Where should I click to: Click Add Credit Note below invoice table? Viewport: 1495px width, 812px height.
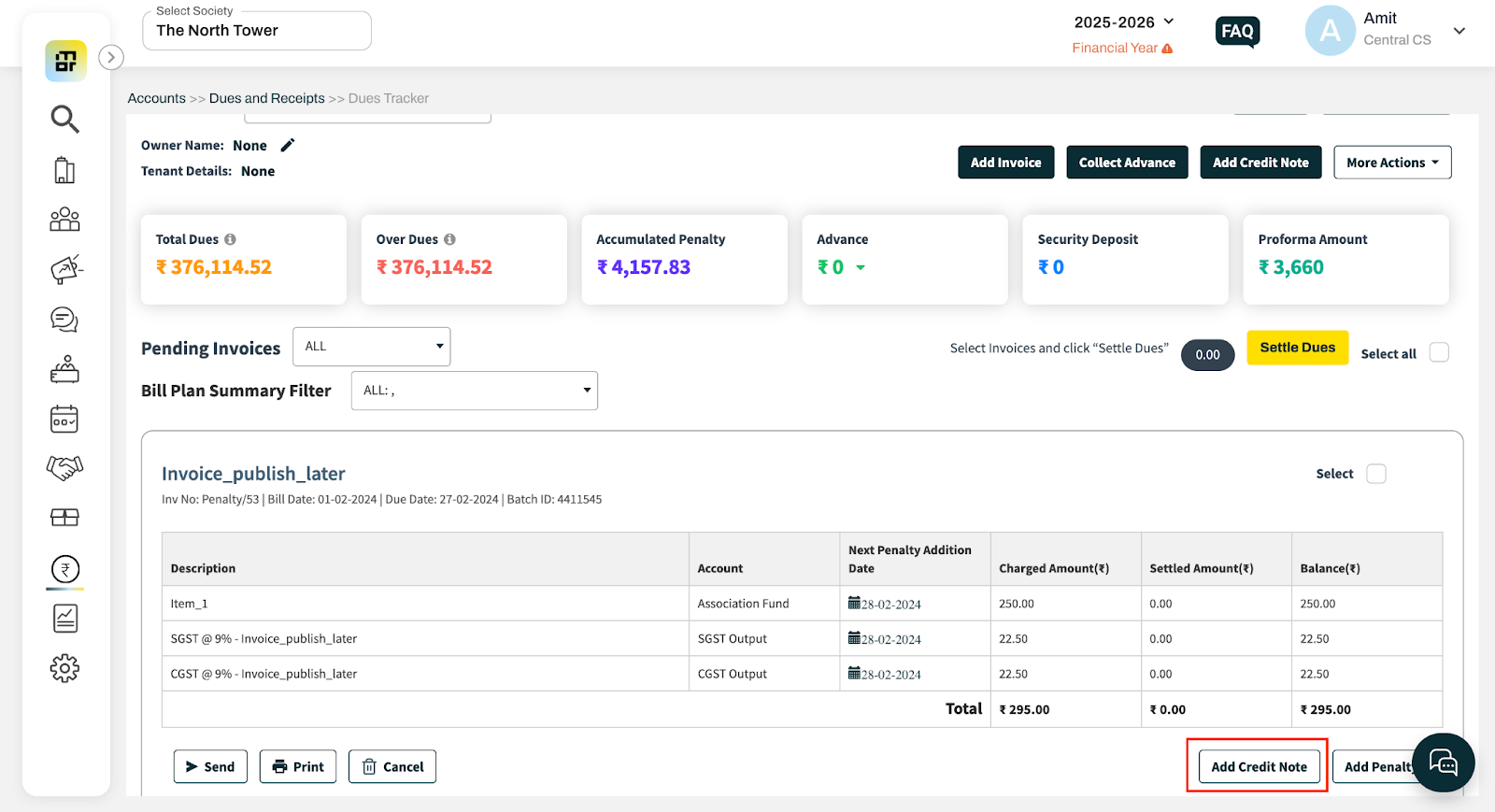tap(1259, 766)
